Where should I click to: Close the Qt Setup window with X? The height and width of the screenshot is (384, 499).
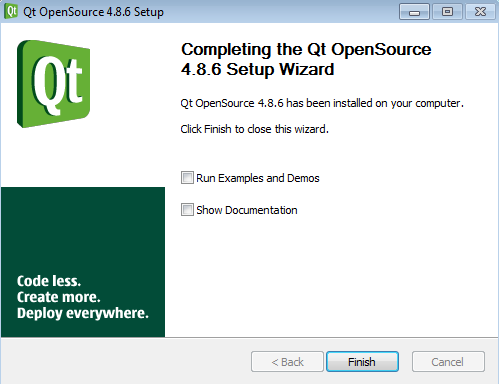(480, 12)
